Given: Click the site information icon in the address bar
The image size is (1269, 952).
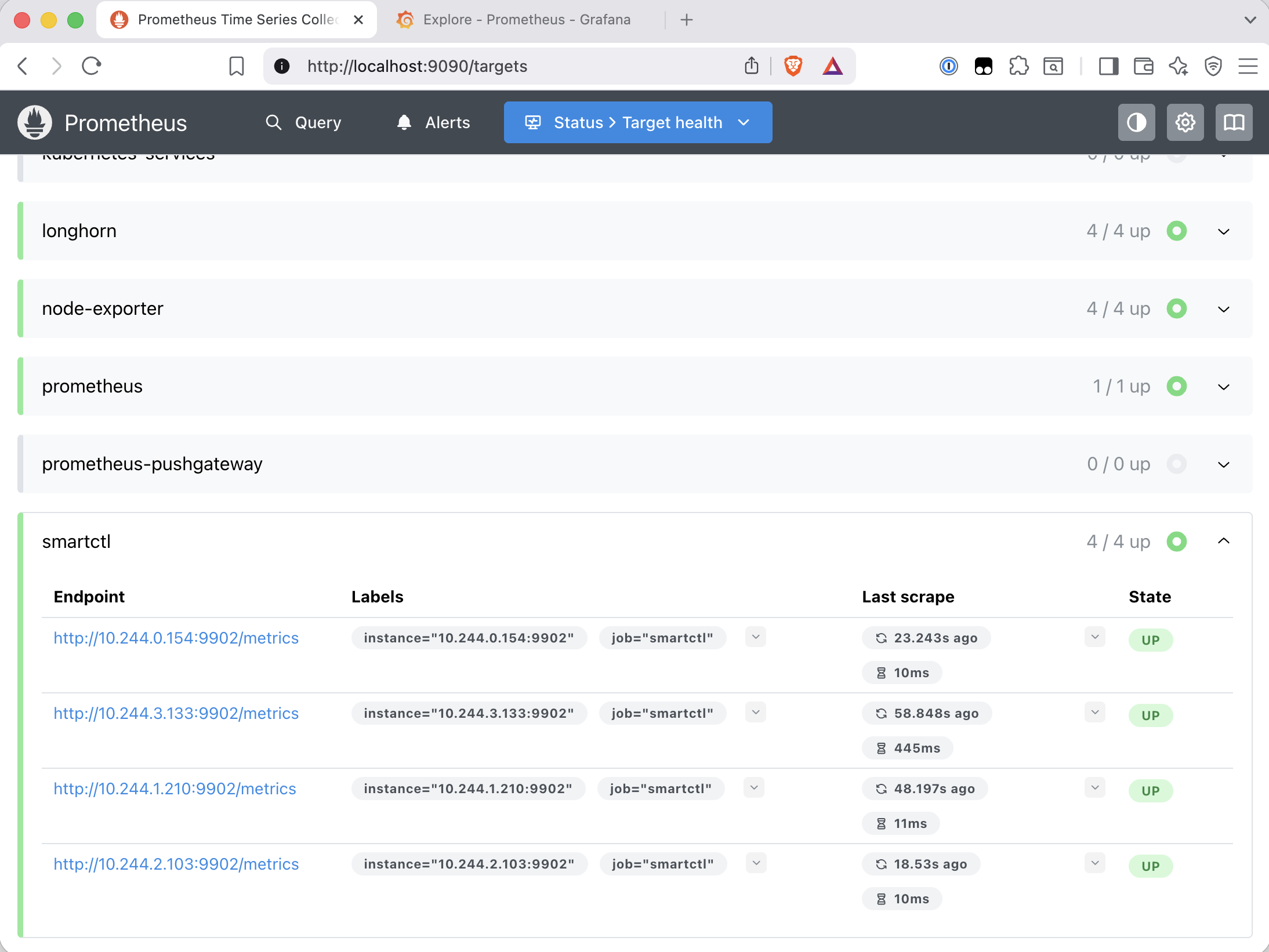Looking at the screenshot, I should tap(282, 66).
